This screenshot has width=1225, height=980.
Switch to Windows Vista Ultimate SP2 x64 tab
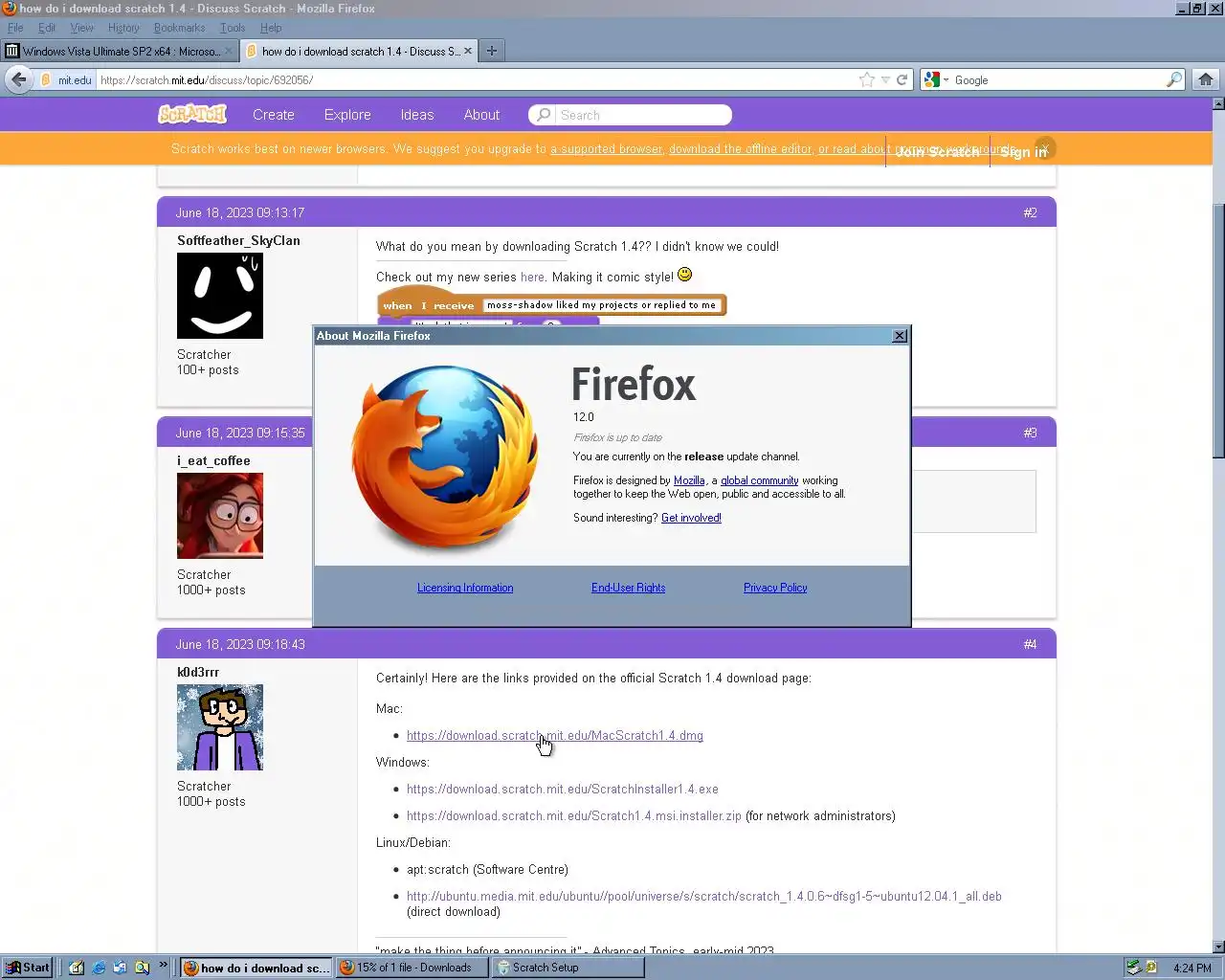click(120, 51)
